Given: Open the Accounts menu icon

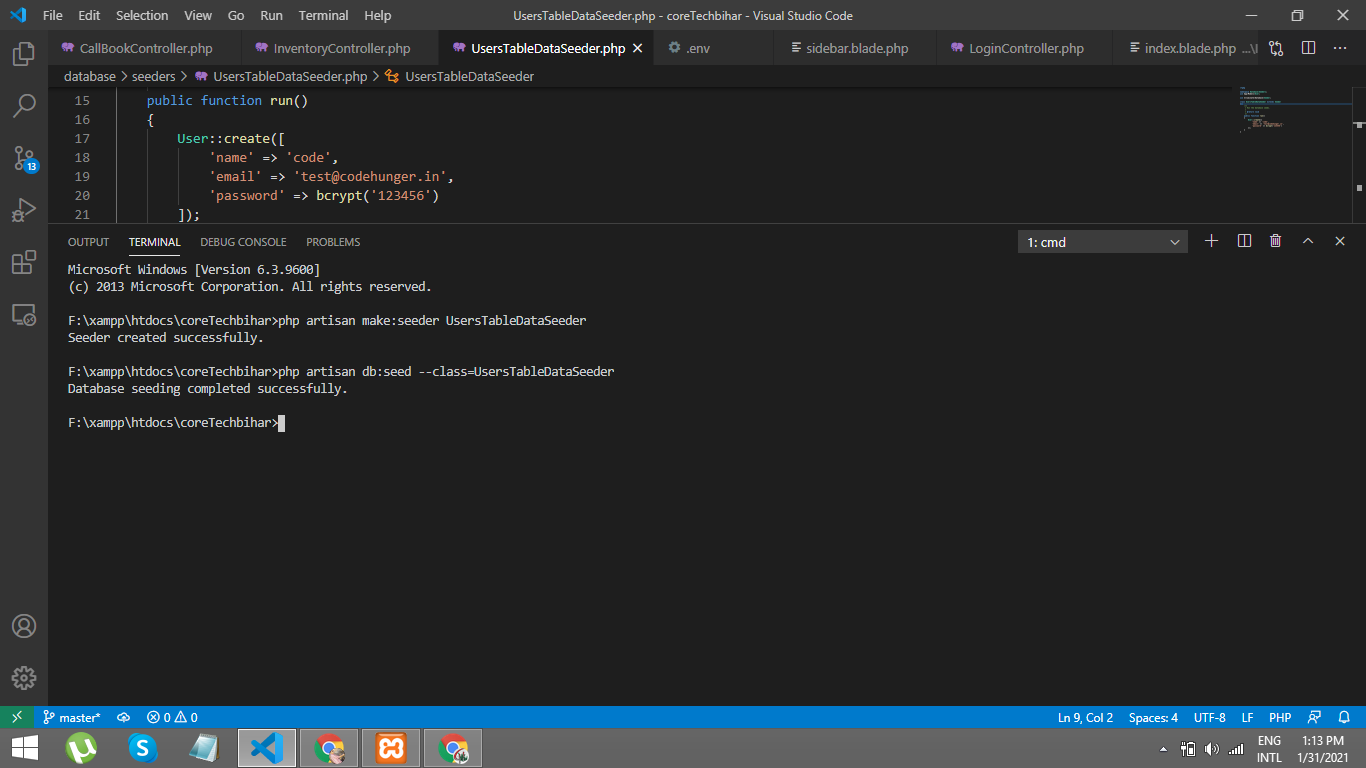Looking at the screenshot, I should click(24, 626).
